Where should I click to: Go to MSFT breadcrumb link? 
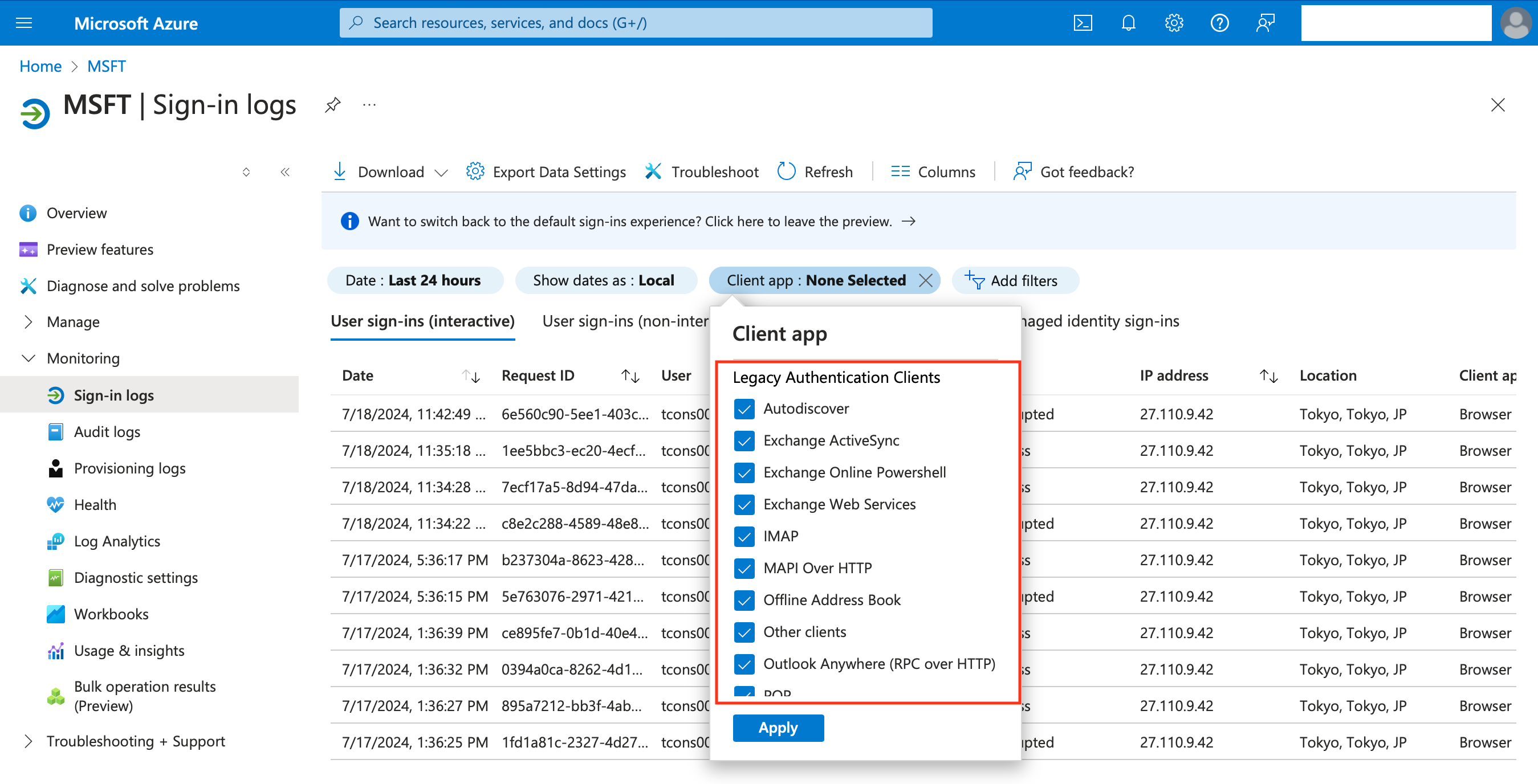click(x=106, y=66)
